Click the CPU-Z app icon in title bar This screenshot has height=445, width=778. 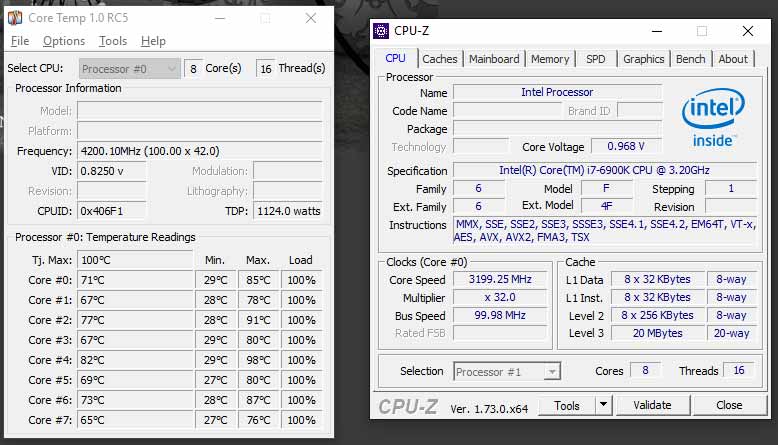(x=381, y=31)
